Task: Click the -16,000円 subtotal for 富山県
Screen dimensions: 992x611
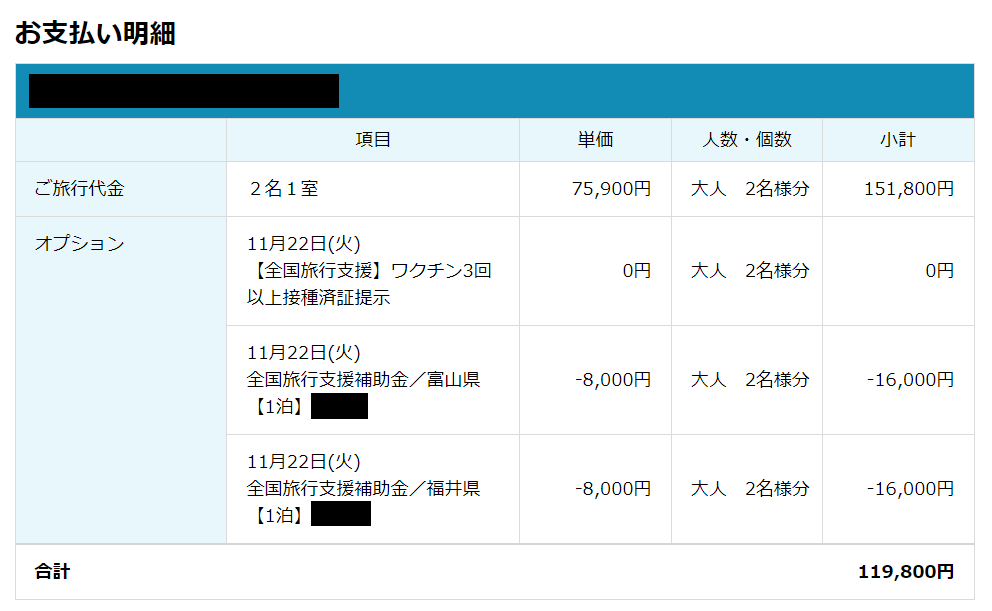Action: pyautogui.click(x=910, y=380)
